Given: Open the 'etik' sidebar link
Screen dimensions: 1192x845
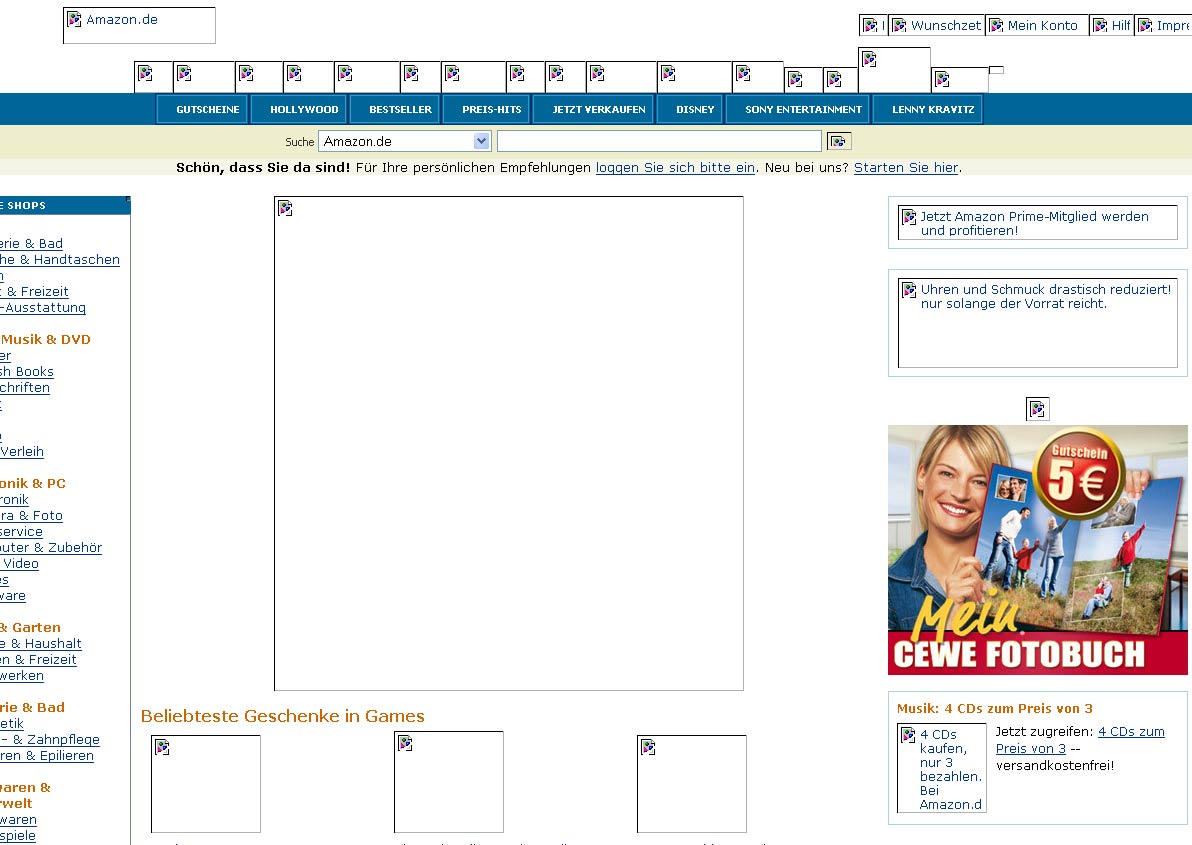Looking at the screenshot, I should point(12,723).
